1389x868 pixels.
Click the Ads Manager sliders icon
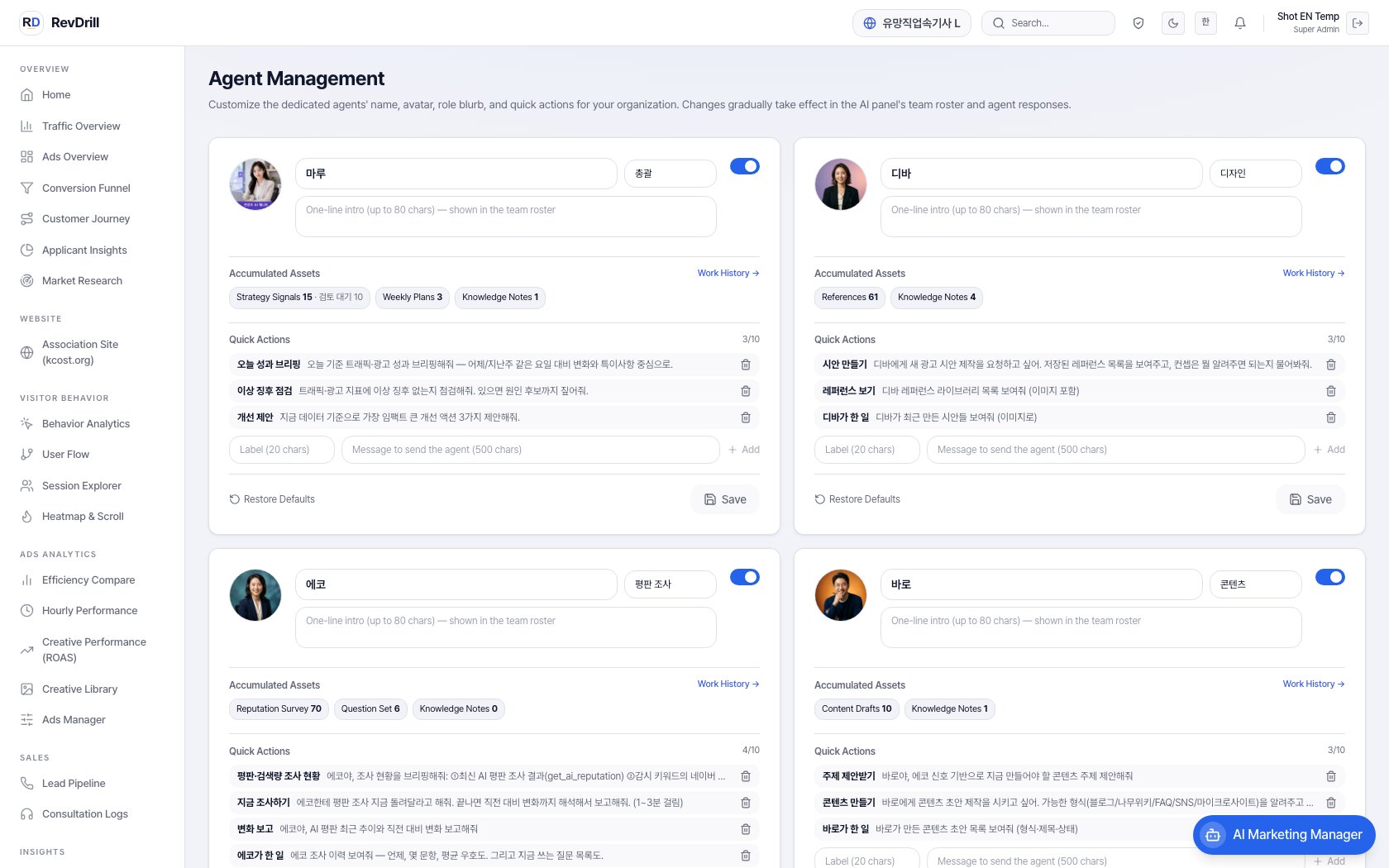pyautogui.click(x=27, y=720)
